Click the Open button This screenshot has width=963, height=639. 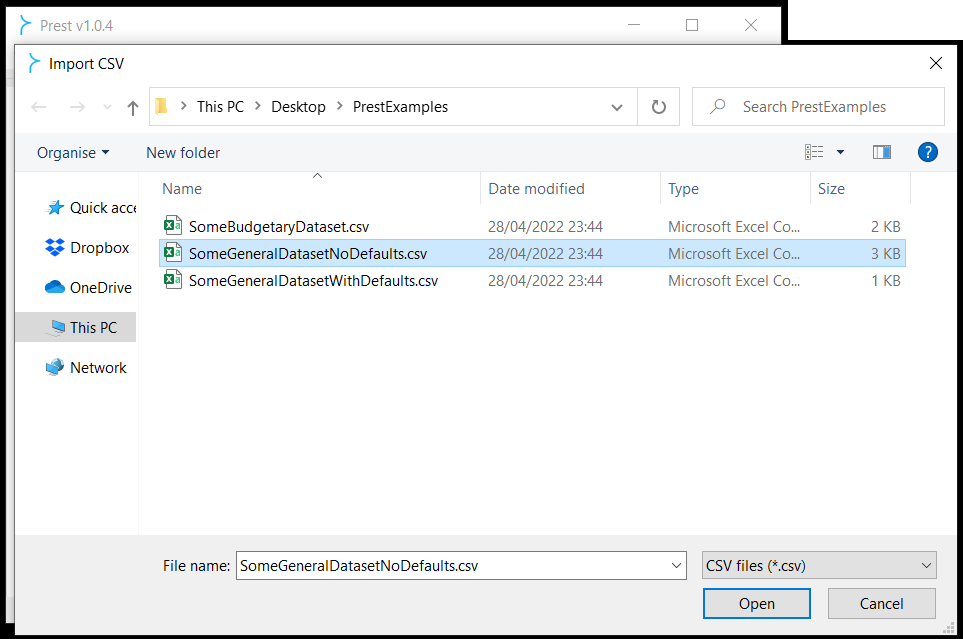pos(757,604)
